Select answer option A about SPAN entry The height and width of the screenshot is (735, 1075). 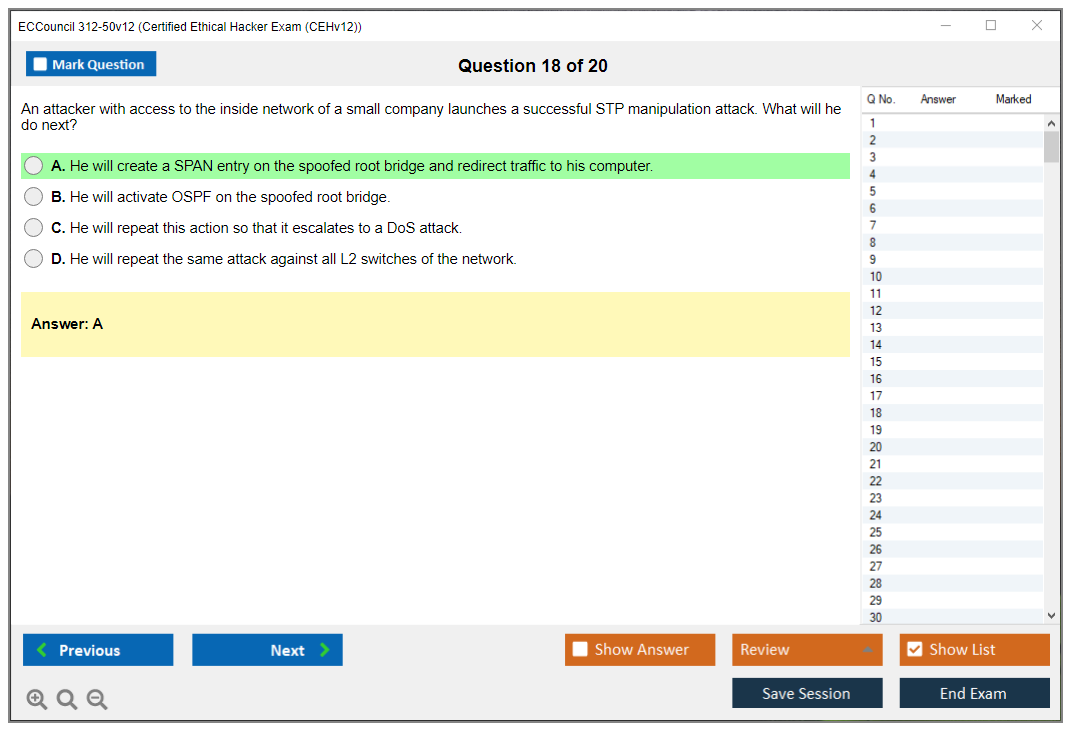tap(34, 166)
